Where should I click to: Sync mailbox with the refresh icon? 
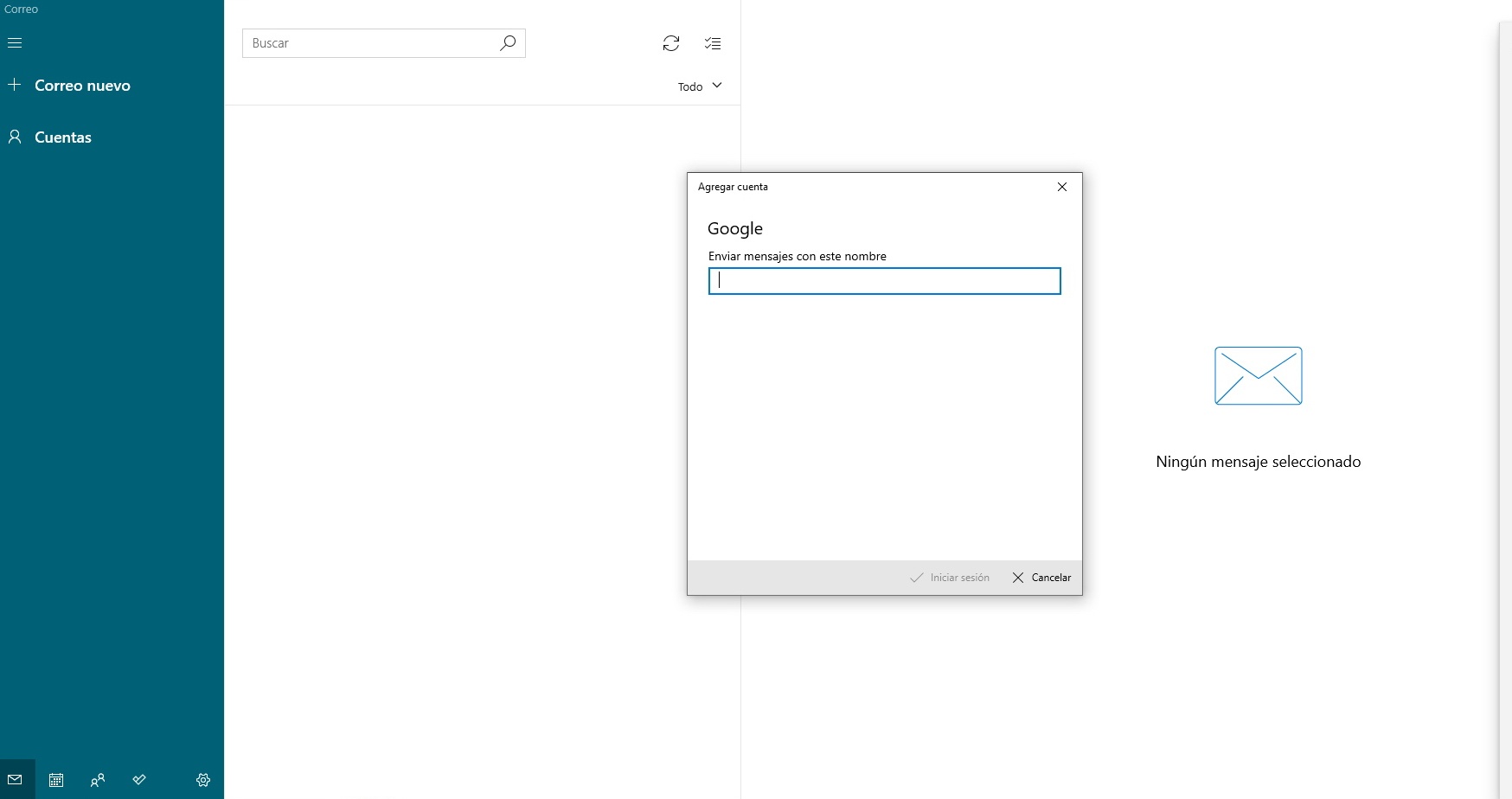tap(671, 43)
